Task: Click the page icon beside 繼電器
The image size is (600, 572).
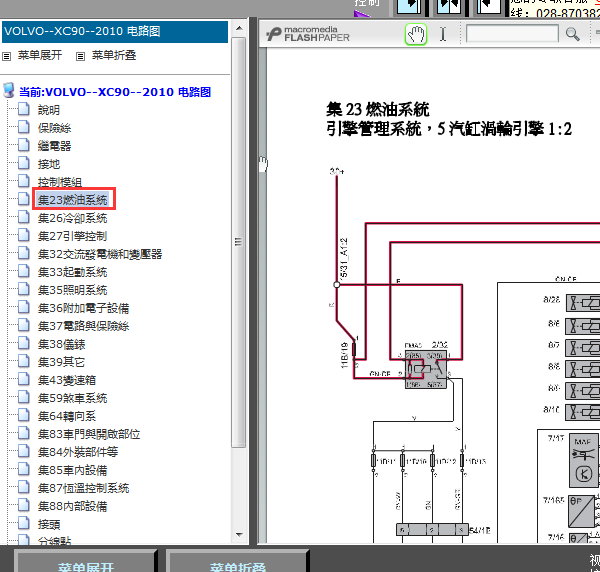Action: (24, 145)
